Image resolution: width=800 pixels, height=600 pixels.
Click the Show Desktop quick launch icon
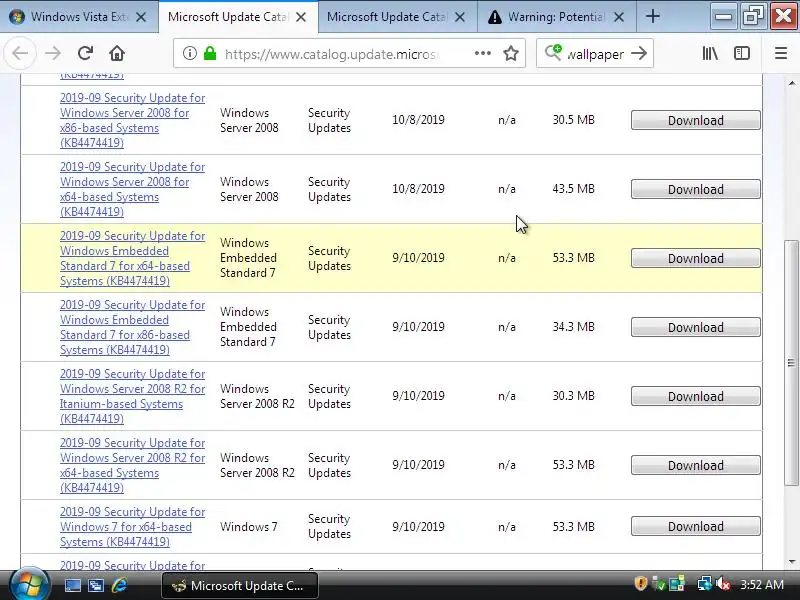click(72, 585)
